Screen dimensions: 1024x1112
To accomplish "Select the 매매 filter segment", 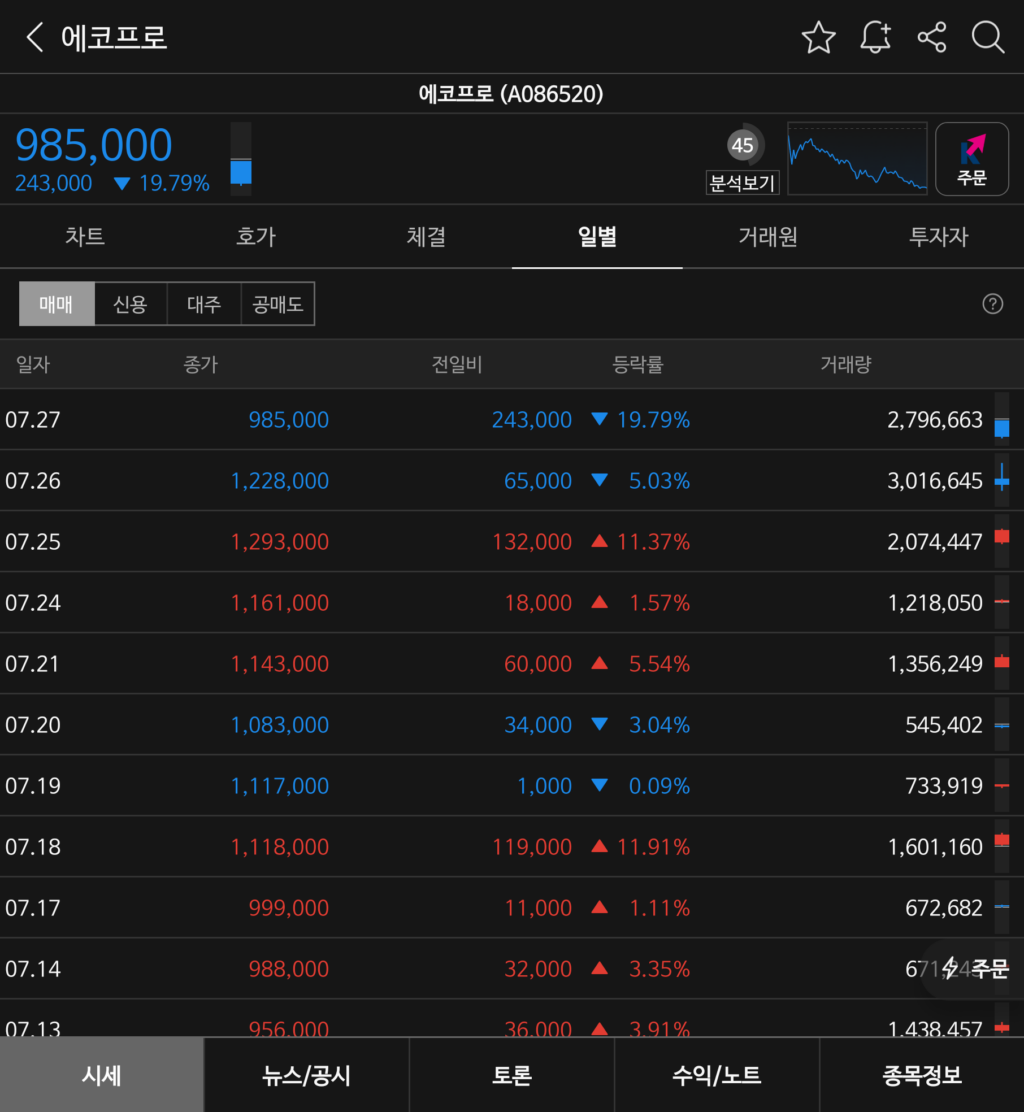I will point(56,304).
